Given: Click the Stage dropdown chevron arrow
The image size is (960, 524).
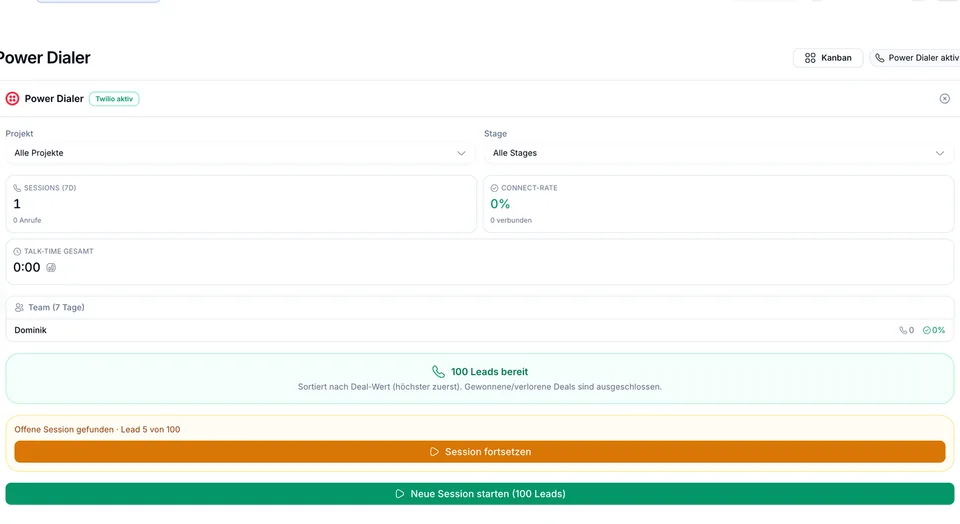Looking at the screenshot, I should (x=939, y=153).
